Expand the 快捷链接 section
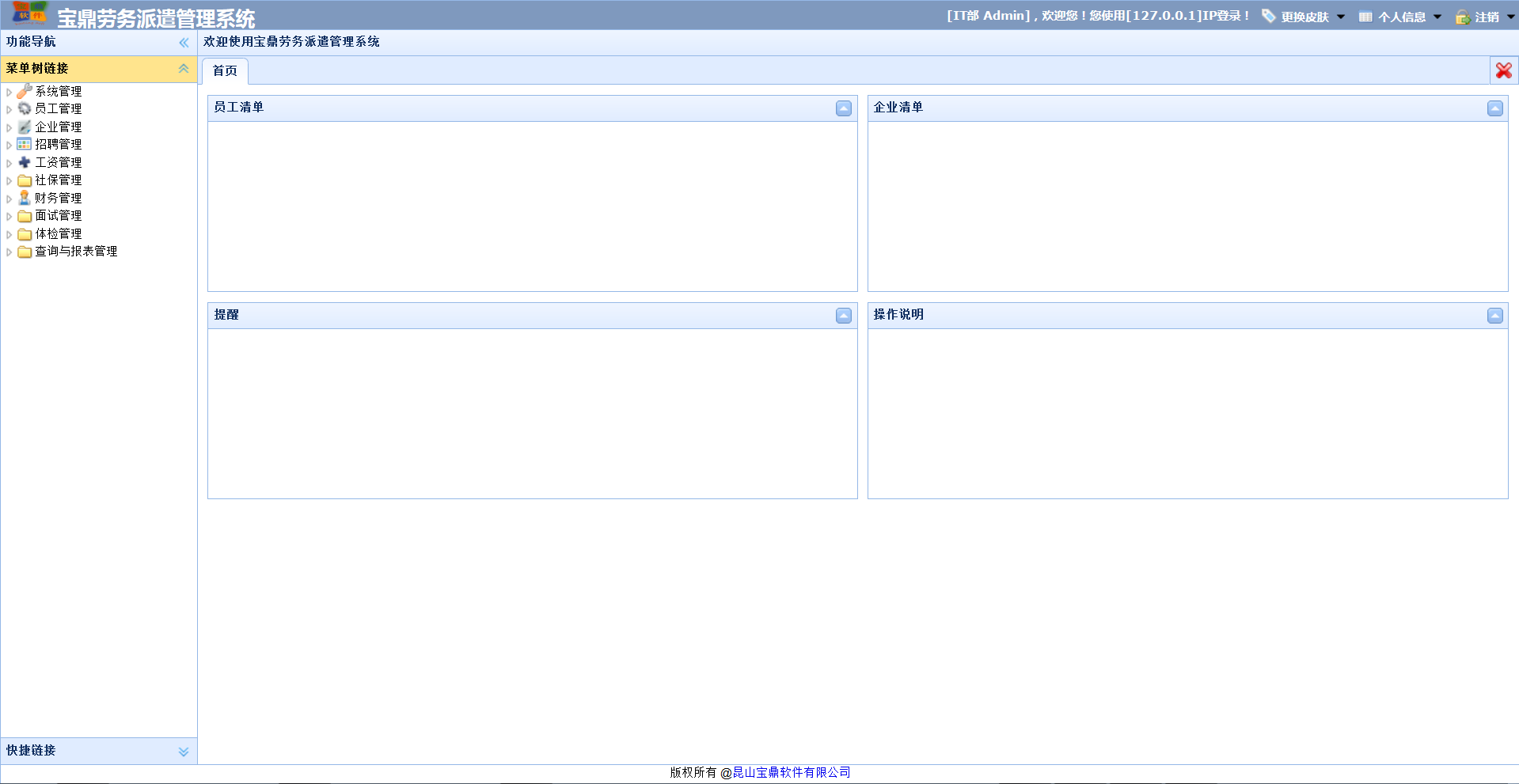This screenshot has width=1519, height=784. pyautogui.click(x=184, y=752)
